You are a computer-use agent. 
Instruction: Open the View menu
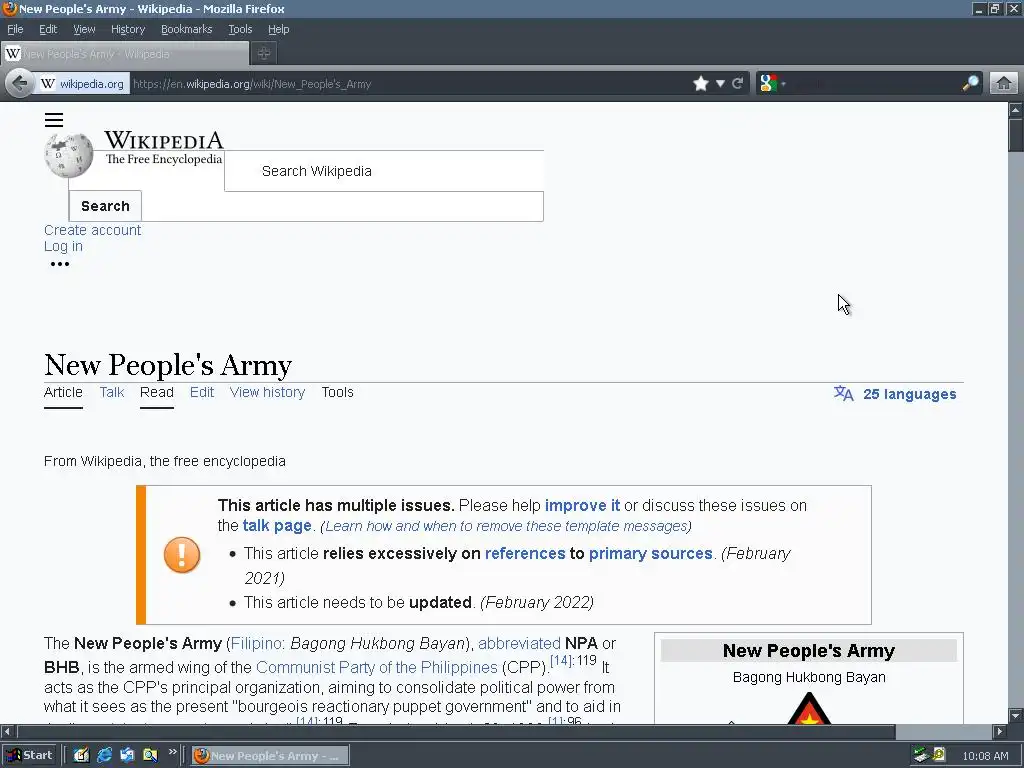(84, 29)
